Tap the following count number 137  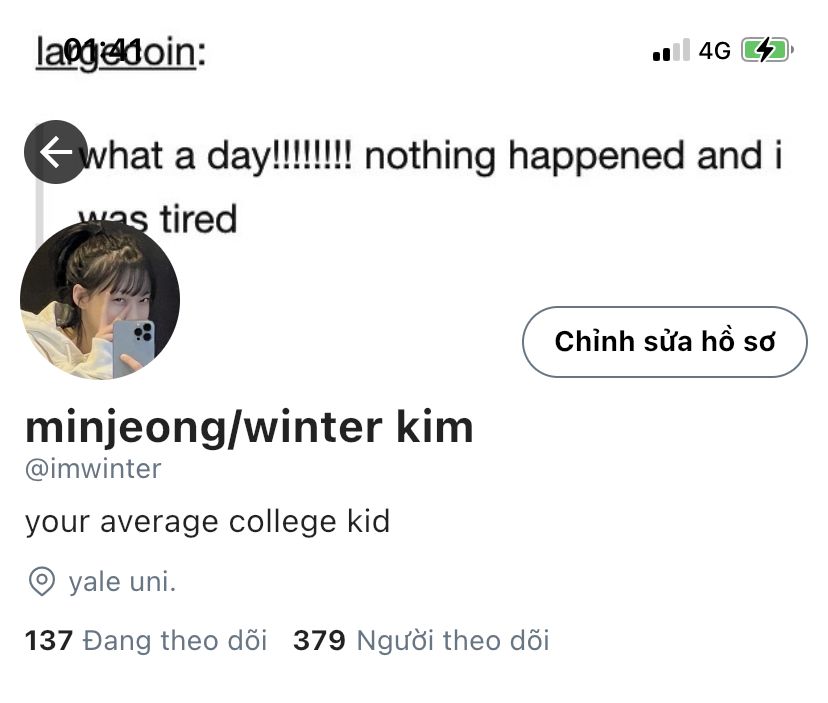49,640
